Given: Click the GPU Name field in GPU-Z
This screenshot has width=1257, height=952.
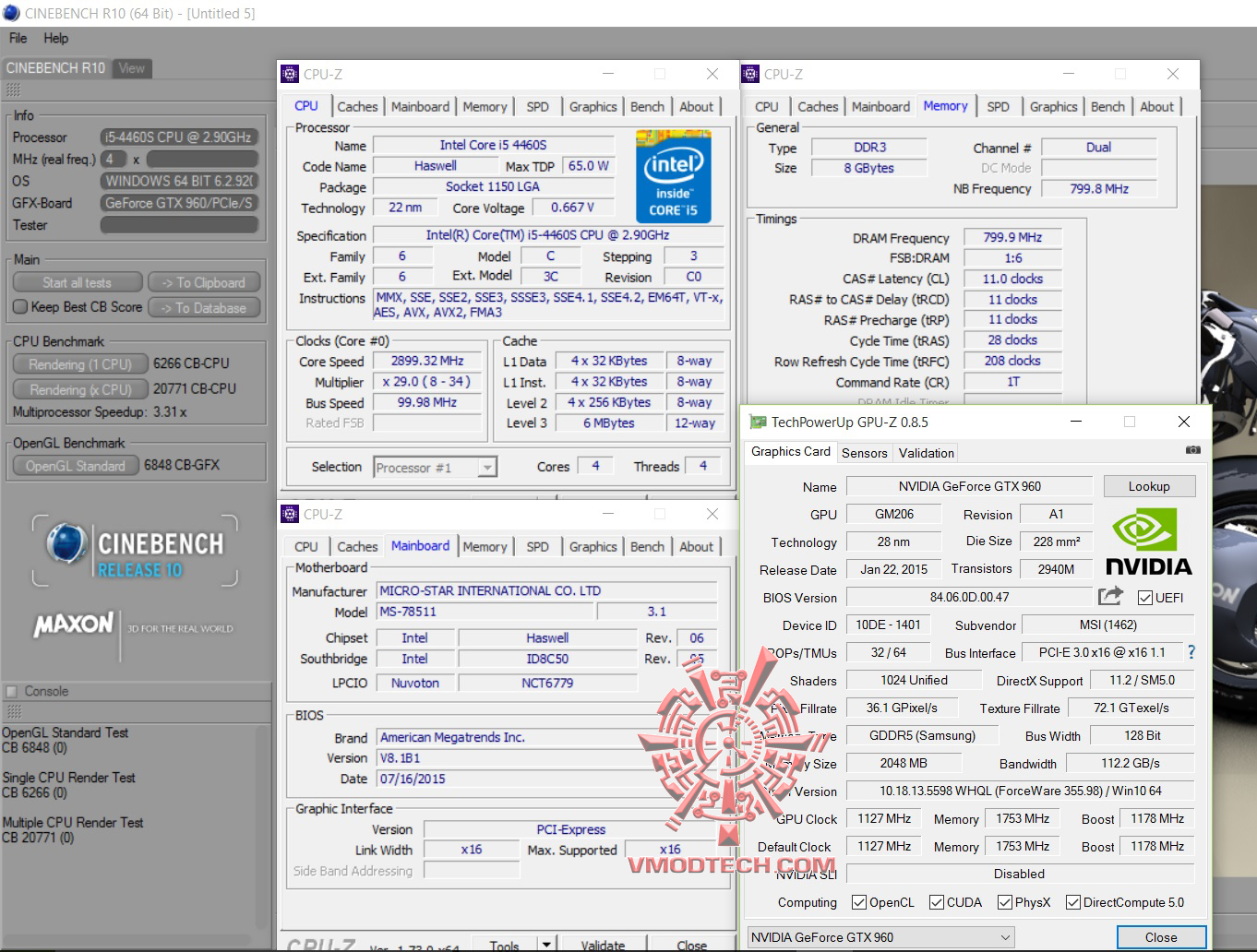Looking at the screenshot, I should (969, 486).
